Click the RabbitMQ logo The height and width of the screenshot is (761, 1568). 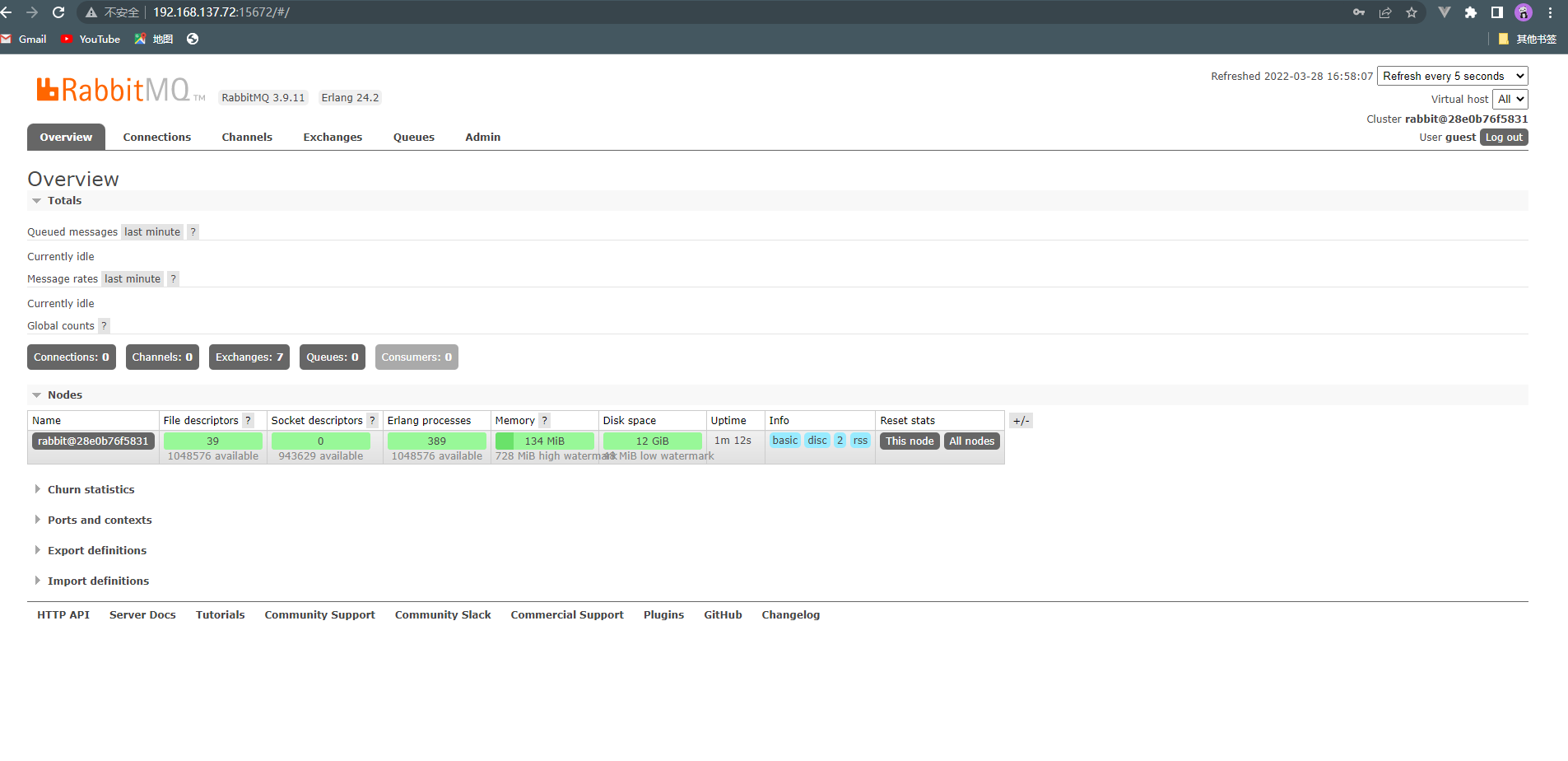(120, 90)
